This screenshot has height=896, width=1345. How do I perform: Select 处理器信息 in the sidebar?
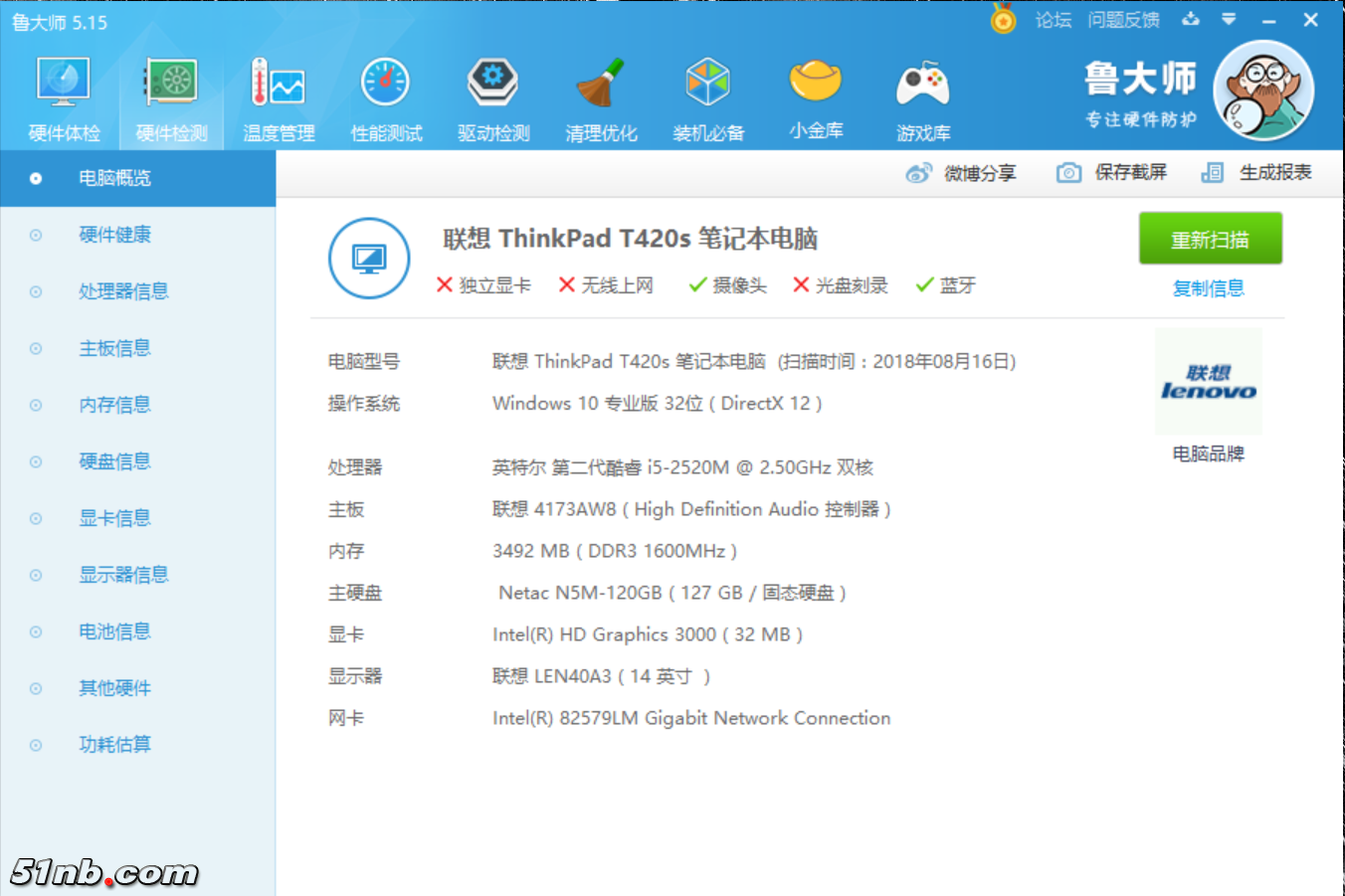coord(123,290)
